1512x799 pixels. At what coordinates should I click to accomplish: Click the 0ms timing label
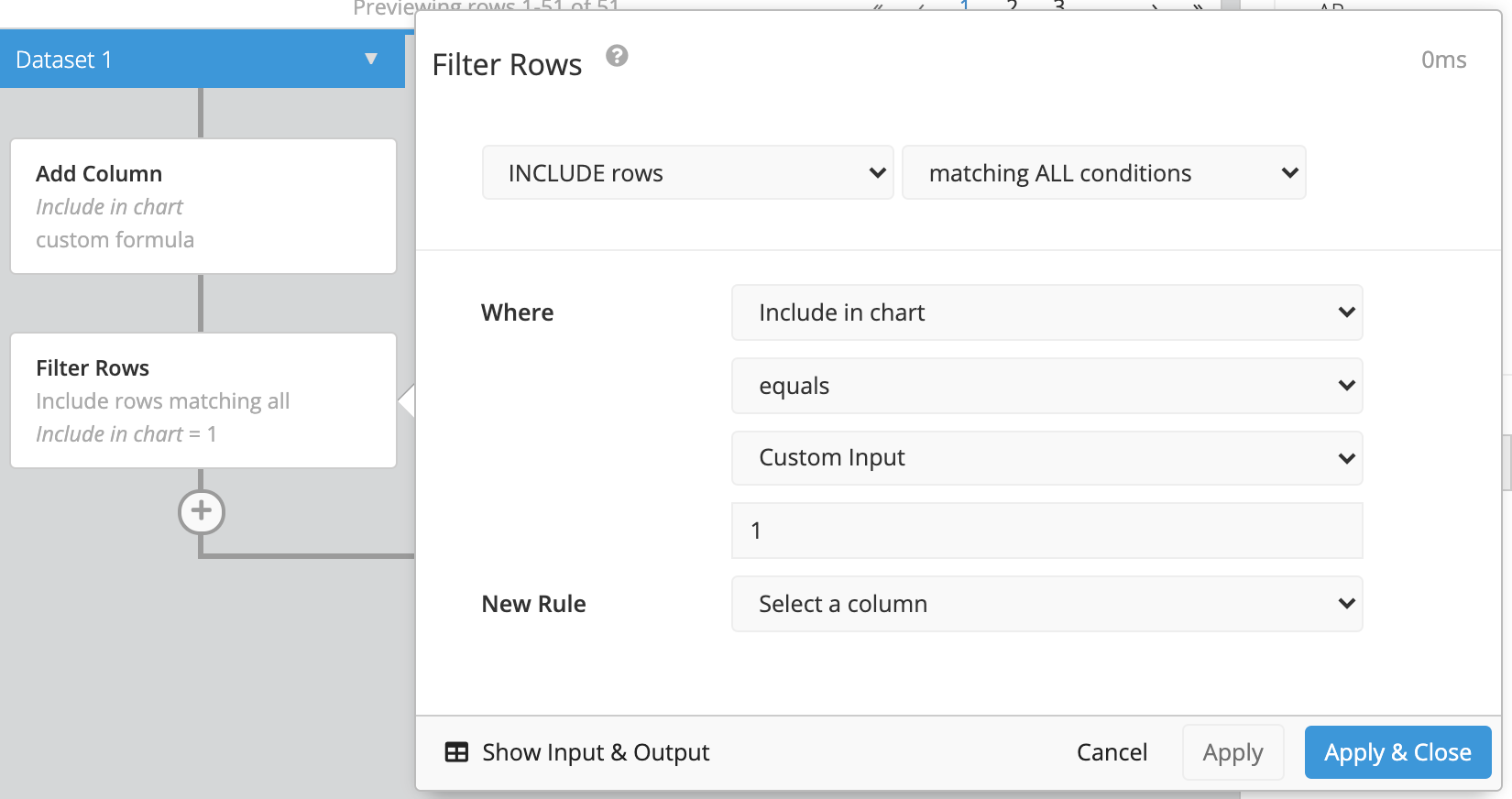[x=1444, y=60]
